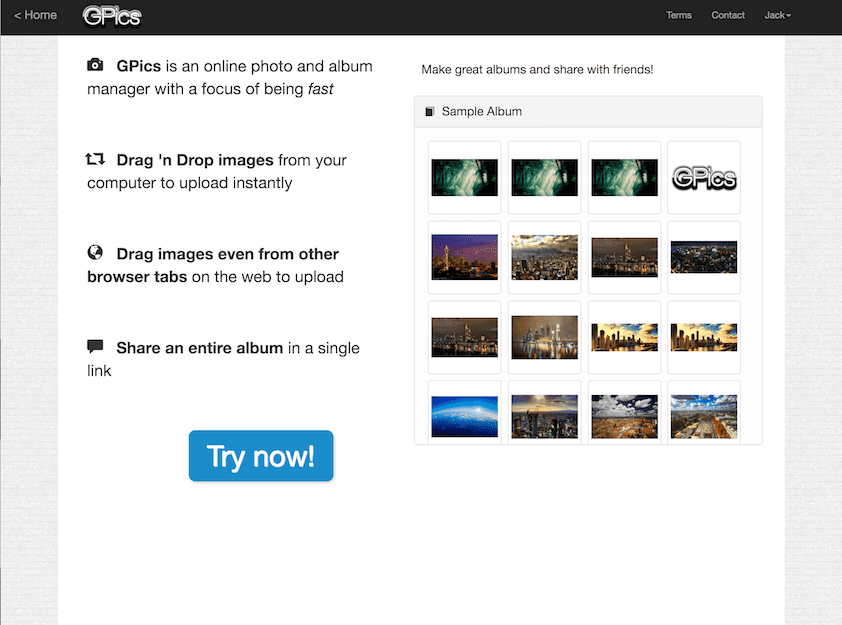Screen dimensions: 842x625
Task: Click the retweet icon beside Drag 'n Drop
Action: 95,159
